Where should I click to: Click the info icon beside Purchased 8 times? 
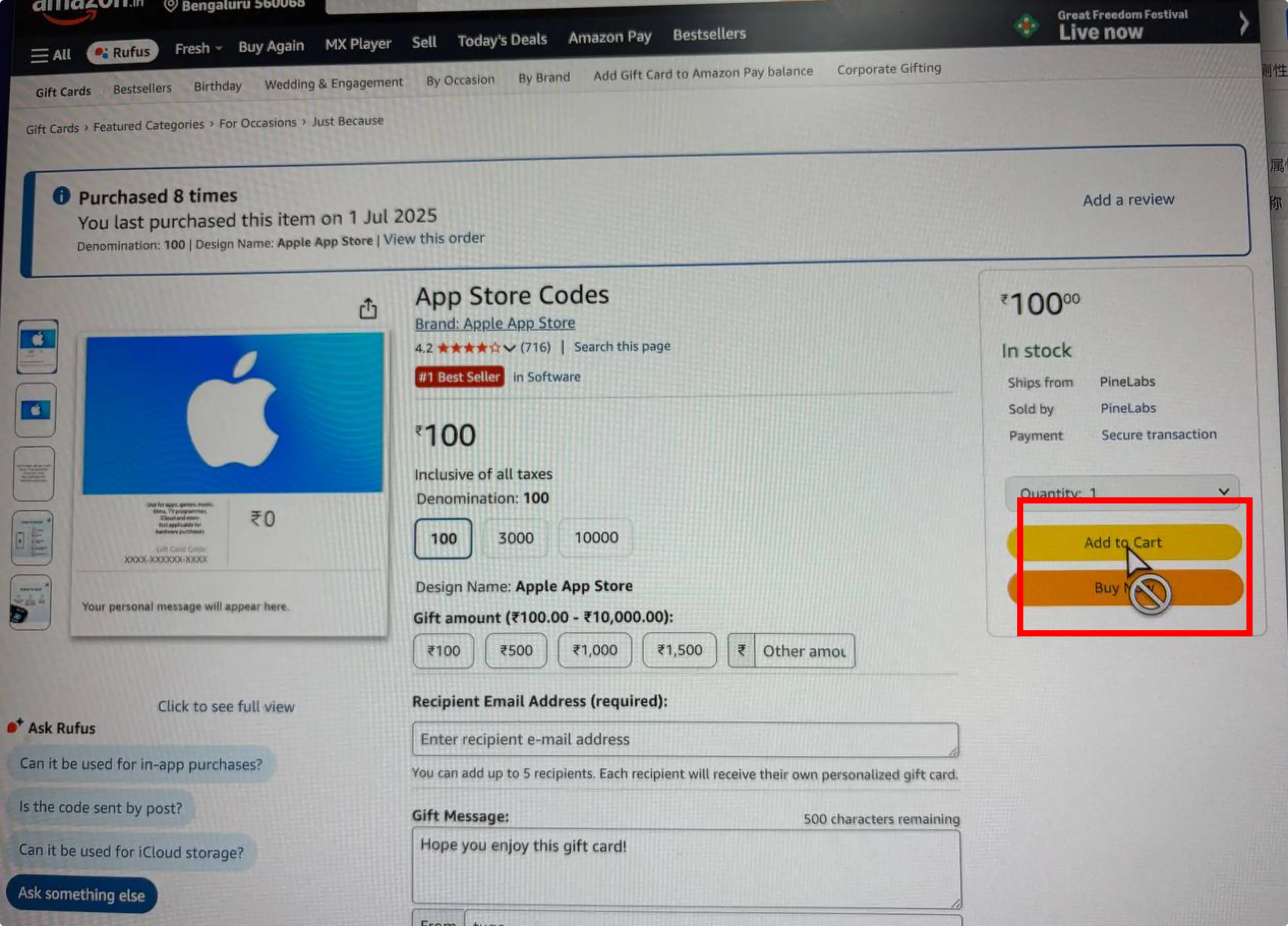pos(62,196)
